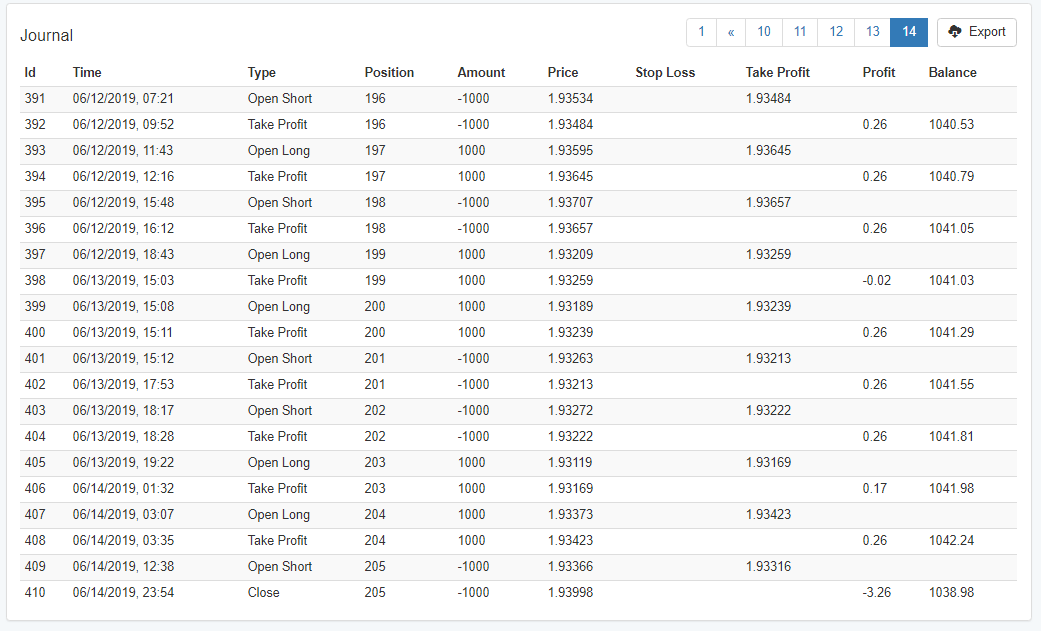This screenshot has width=1041, height=631.
Task: Click the Type column header
Action: point(262,72)
